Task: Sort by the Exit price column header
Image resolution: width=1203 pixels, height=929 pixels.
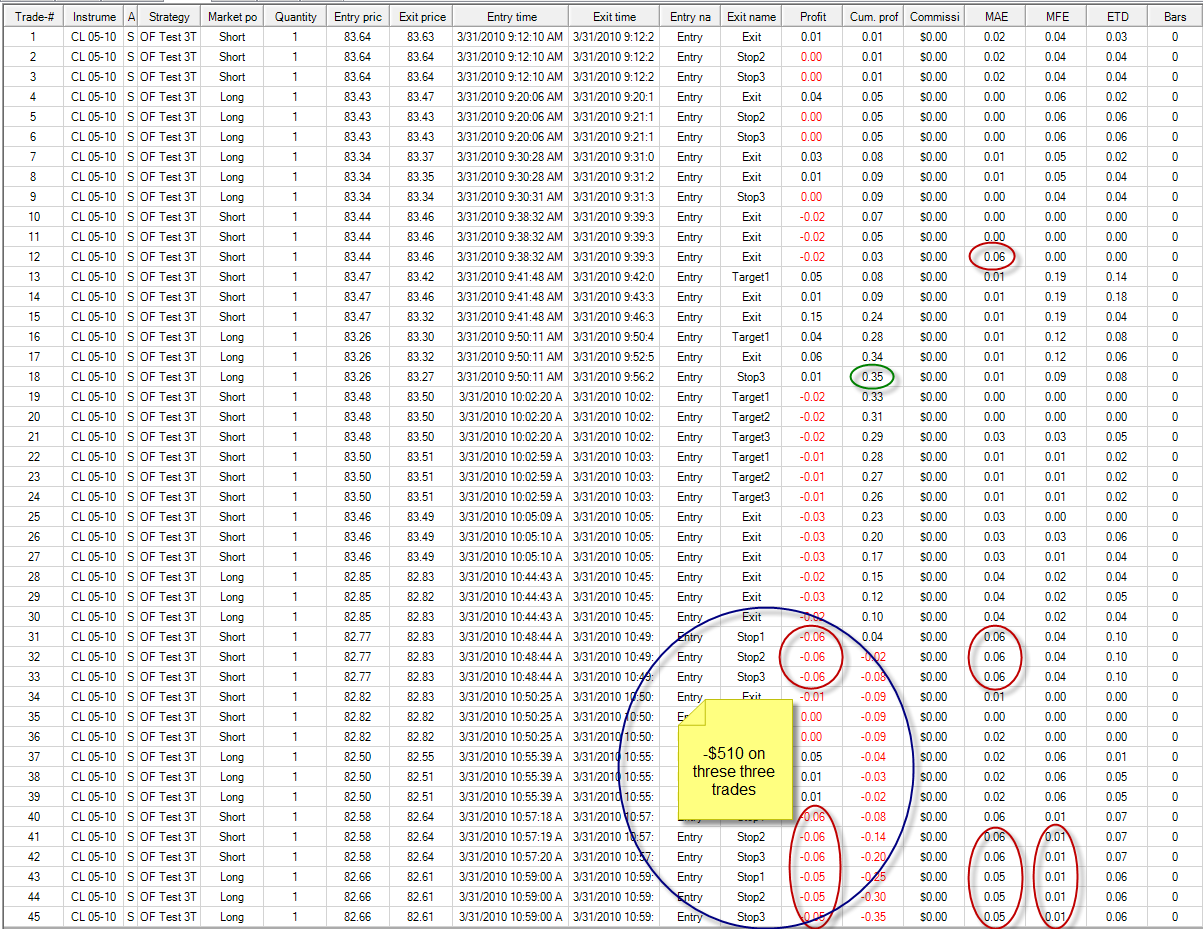Action: [420, 17]
